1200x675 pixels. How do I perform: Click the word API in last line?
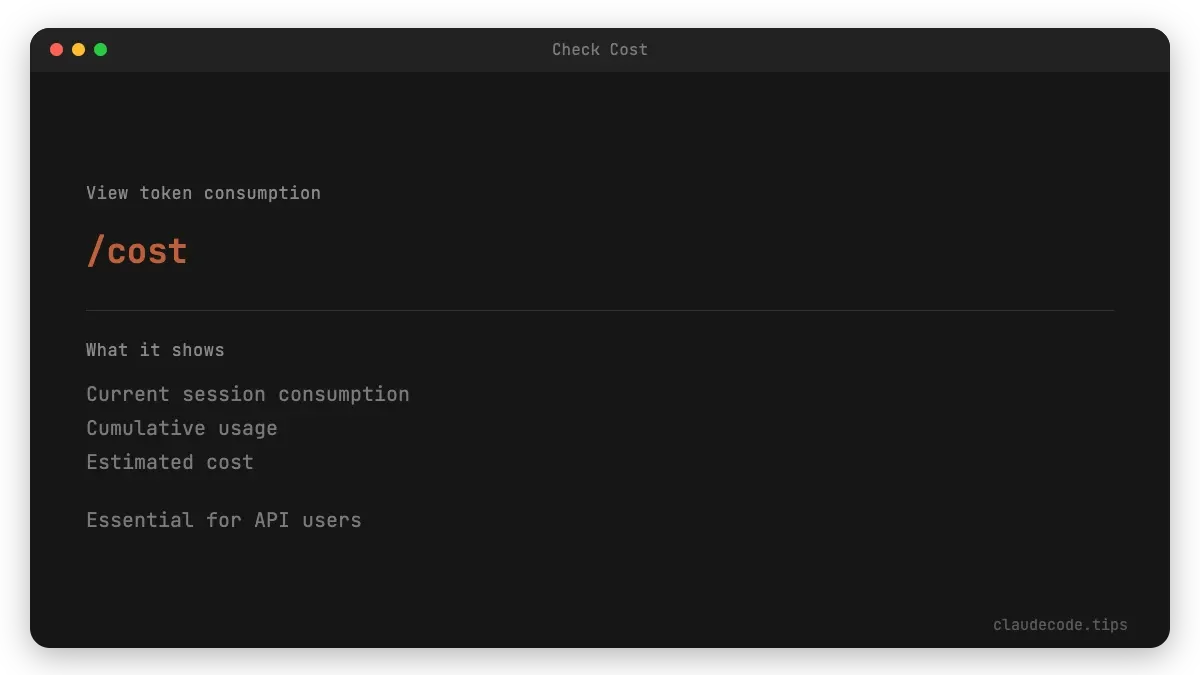(x=270, y=520)
